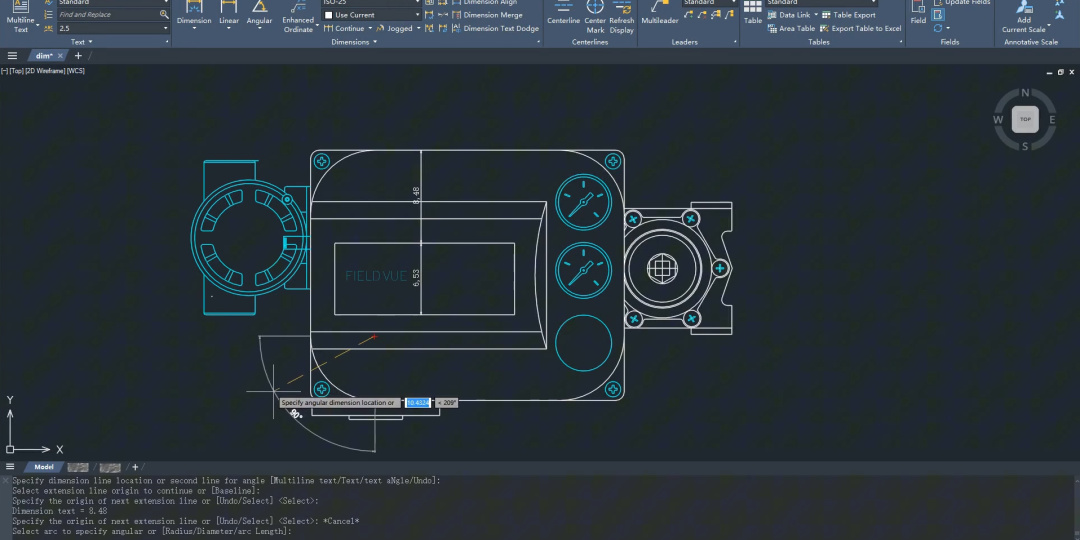Click the Dimension tool icon

(194, 7)
